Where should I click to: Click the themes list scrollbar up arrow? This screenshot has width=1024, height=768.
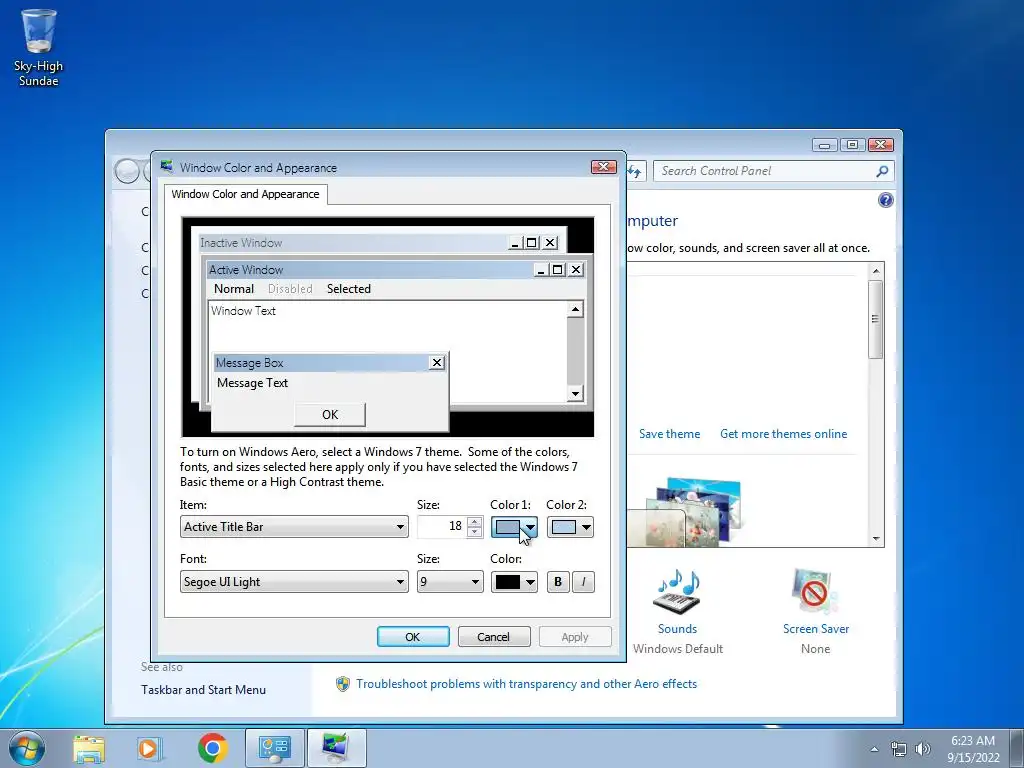[x=876, y=271]
